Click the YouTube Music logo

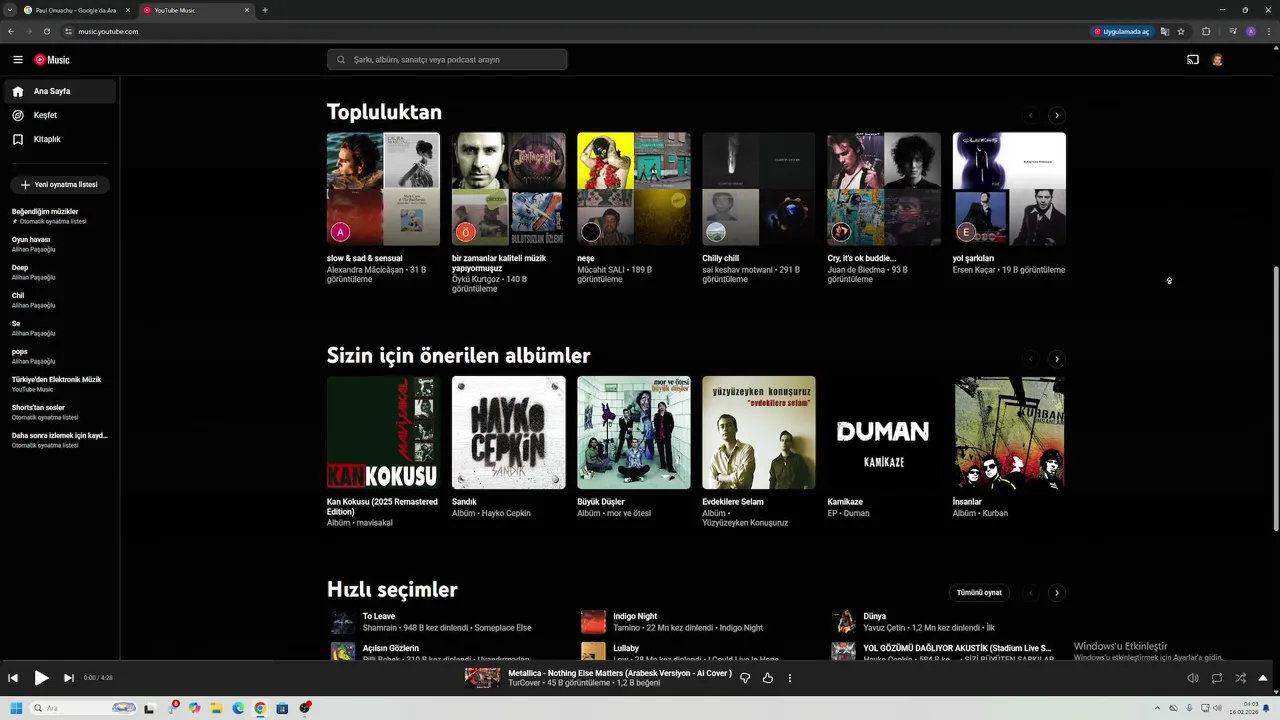52,60
